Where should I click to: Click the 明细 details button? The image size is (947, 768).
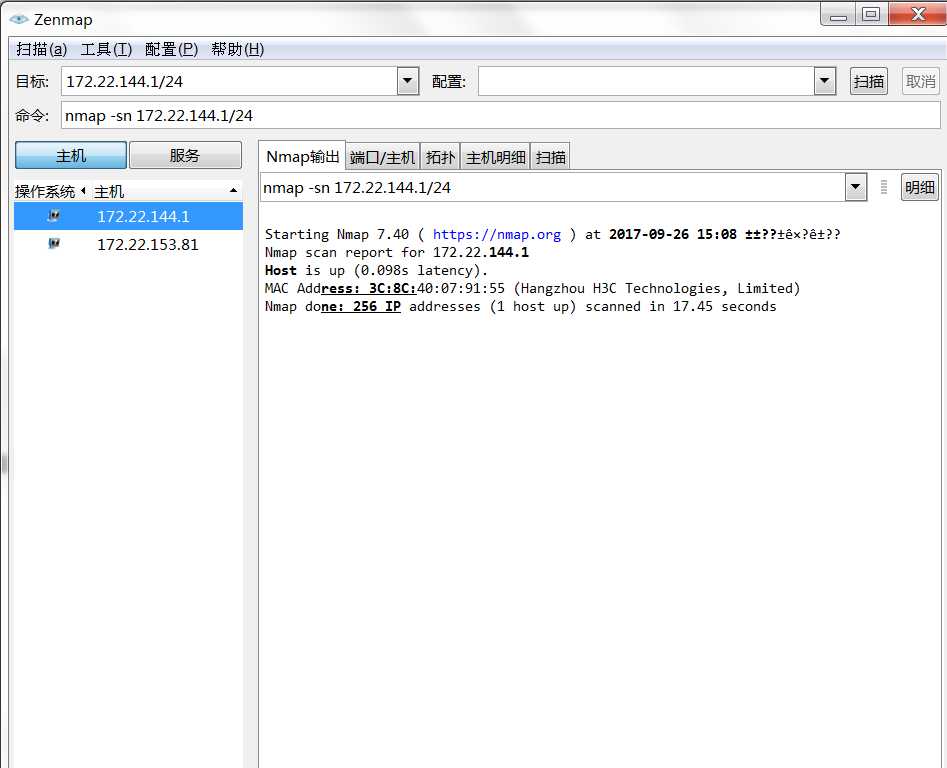point(920,187)
